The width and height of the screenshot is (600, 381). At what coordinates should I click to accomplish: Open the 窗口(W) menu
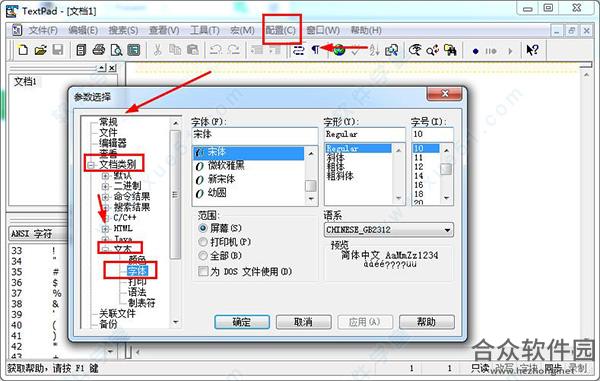click(x=323, y=30)
